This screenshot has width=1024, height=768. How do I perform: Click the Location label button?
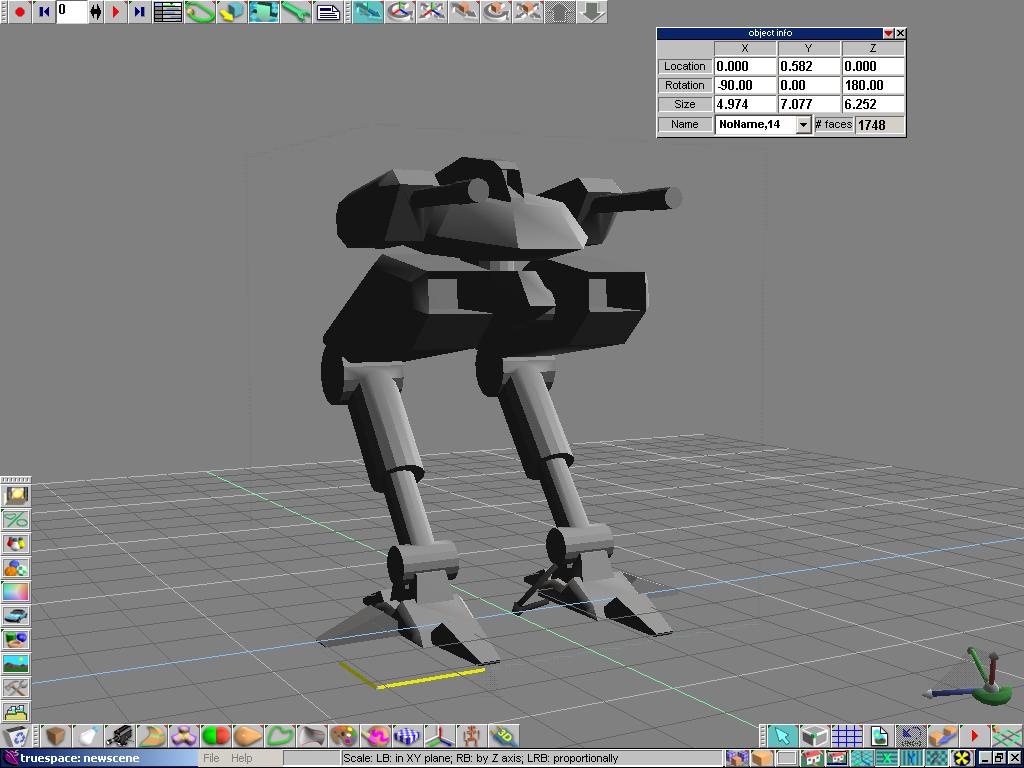(685, 66)
